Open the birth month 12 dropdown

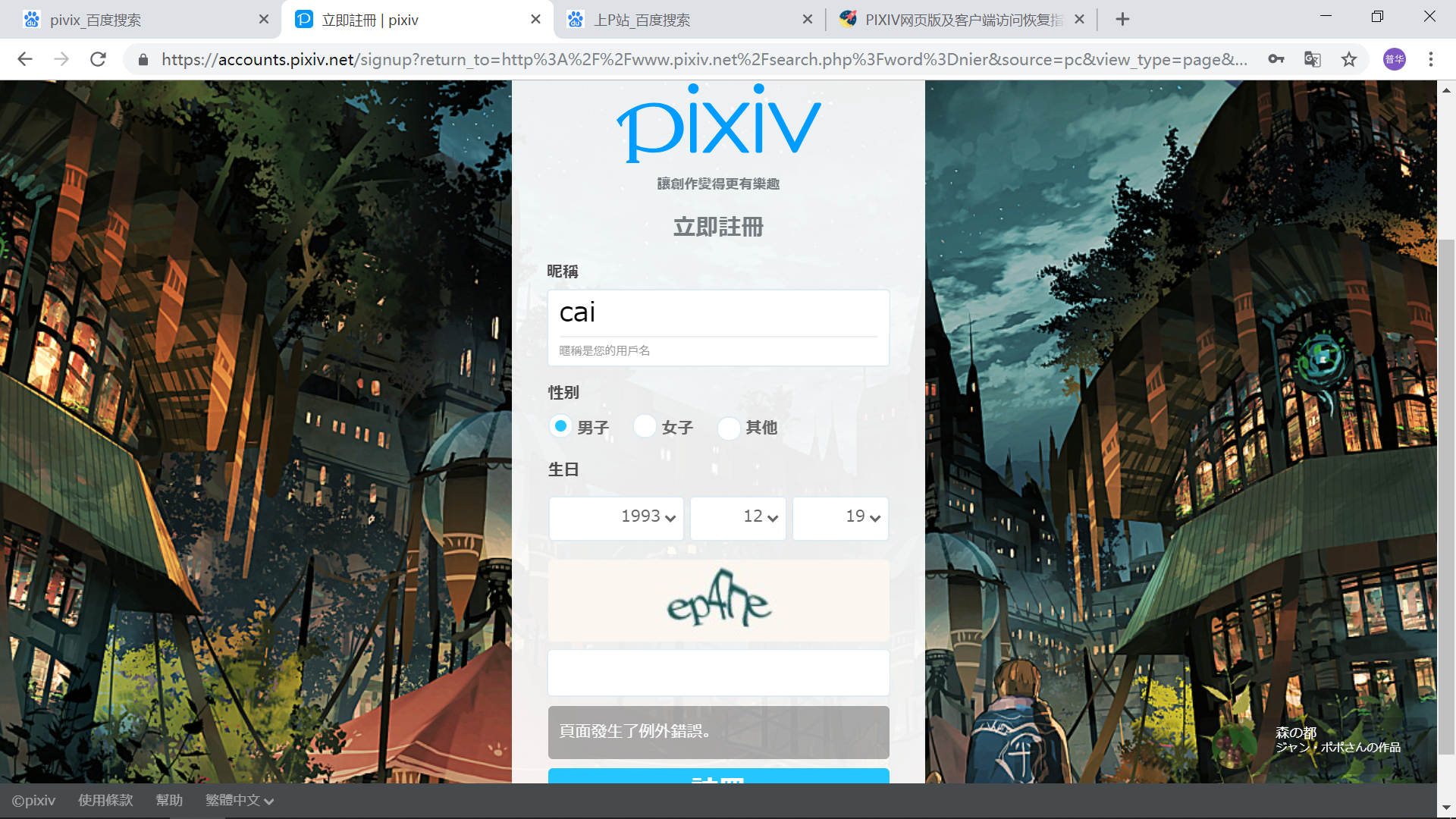point(738,518)
